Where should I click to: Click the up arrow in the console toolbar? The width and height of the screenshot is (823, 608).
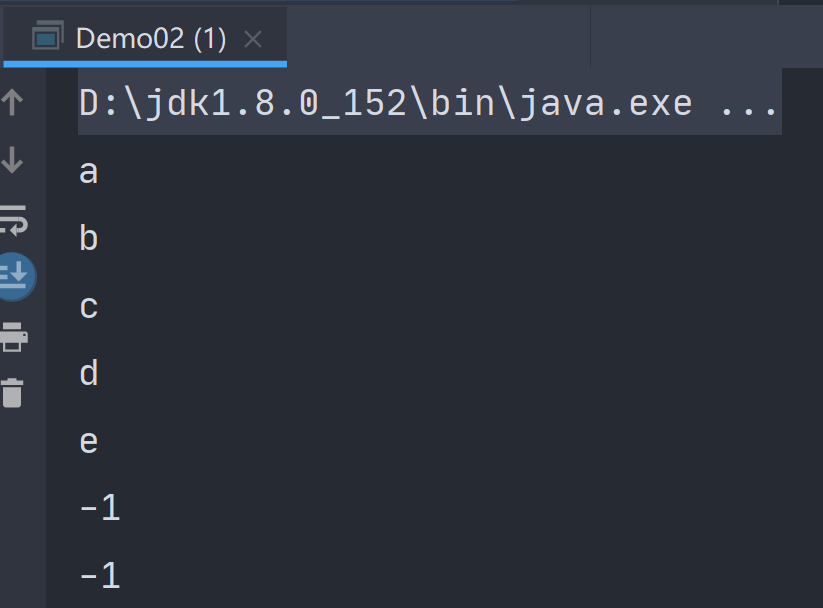(x=13, y=101)
